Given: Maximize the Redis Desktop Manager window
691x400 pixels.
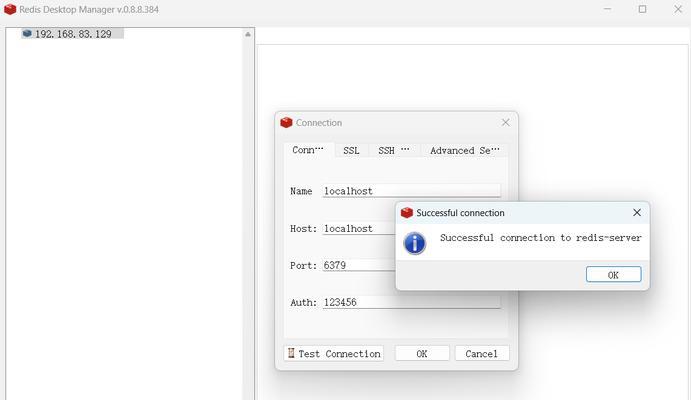Looking at the screenshot, I should pyautogui.click(x=643, y=9).
